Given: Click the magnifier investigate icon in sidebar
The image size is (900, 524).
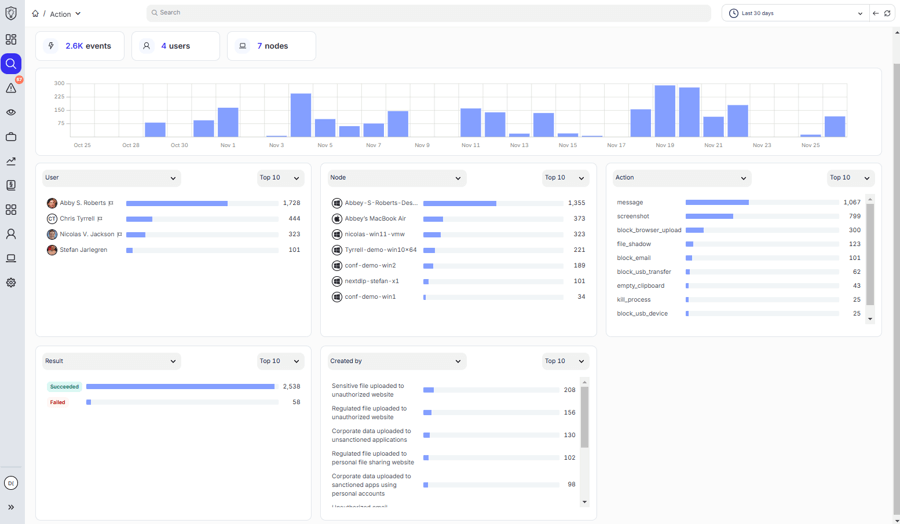Looking at the screenshot, I should coord(11,64).
